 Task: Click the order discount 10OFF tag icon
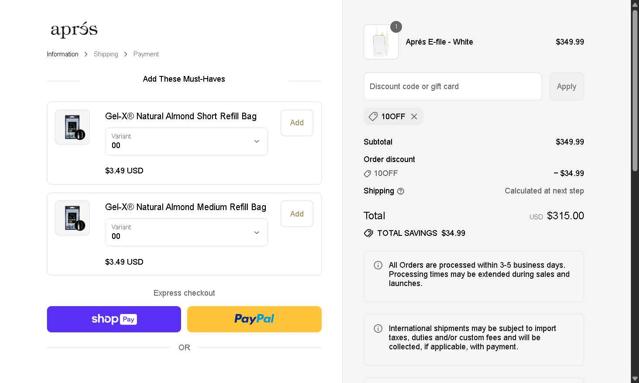click(x=367, y=174)
